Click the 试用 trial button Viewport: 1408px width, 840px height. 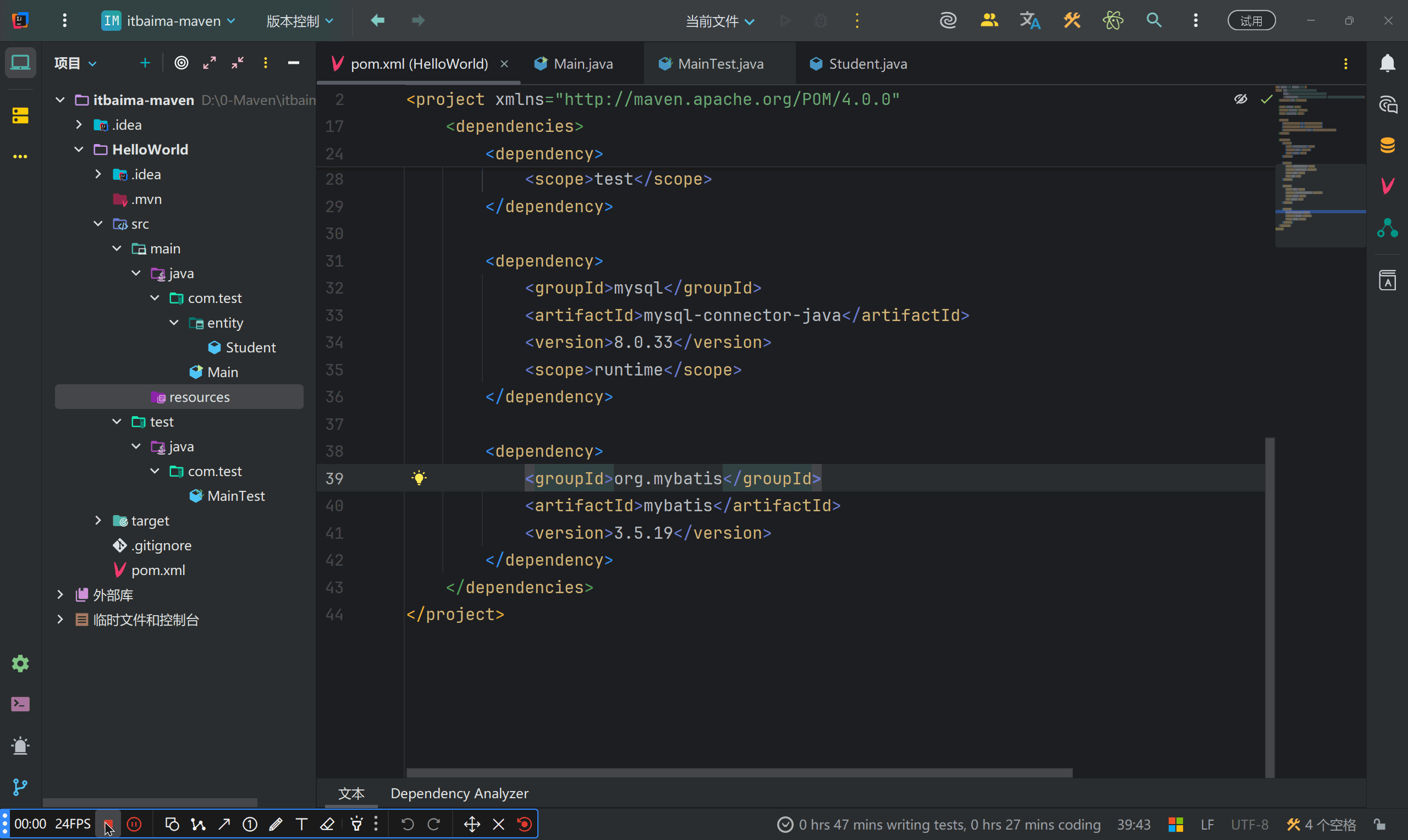1251,21
